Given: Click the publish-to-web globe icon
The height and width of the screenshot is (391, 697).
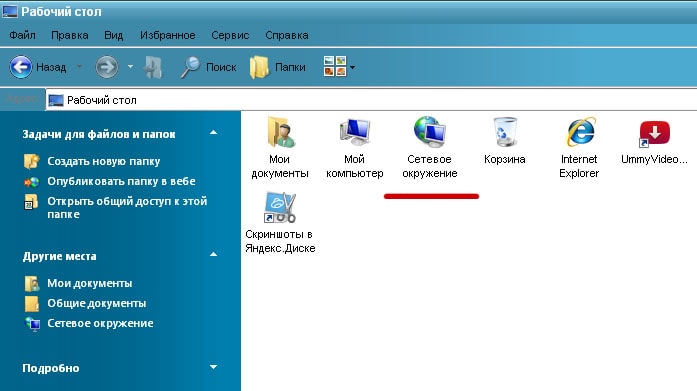Looking at the screenshot, I should pyautogui.click(x=32, y=182).
